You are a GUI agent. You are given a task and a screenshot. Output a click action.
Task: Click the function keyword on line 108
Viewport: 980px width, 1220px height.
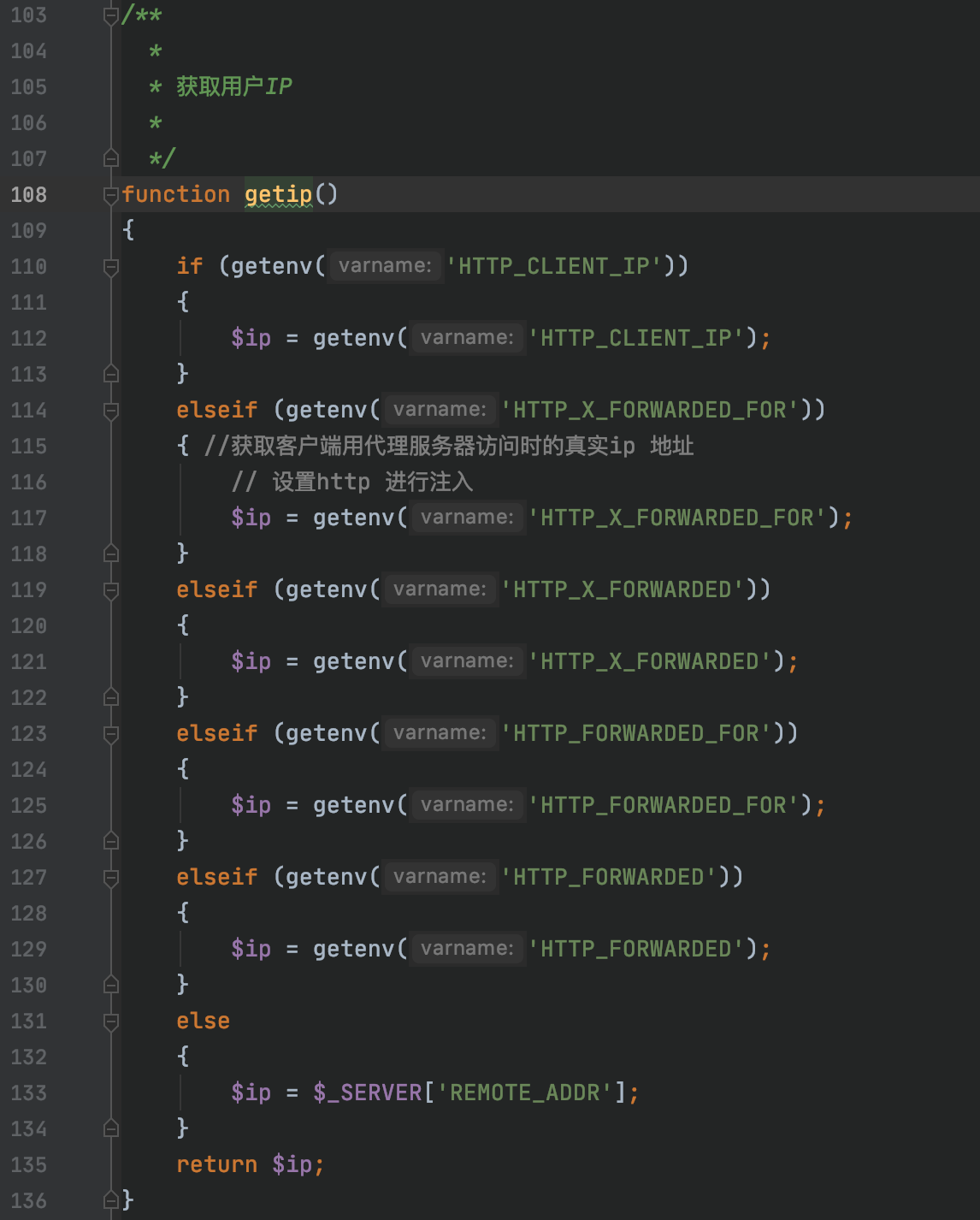[x=175, y=194]
